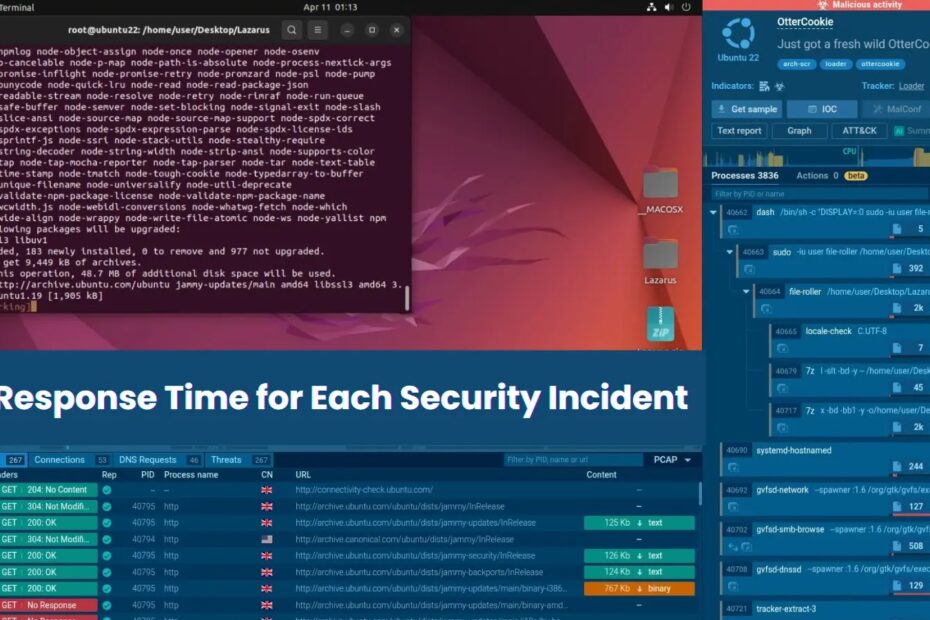Open the Lazarus folder on desktop

[x=660, y=256]
